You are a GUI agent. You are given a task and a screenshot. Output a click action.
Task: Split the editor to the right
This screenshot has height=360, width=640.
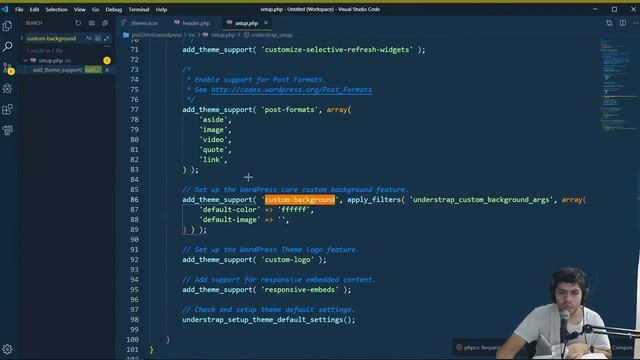[623, 23]
